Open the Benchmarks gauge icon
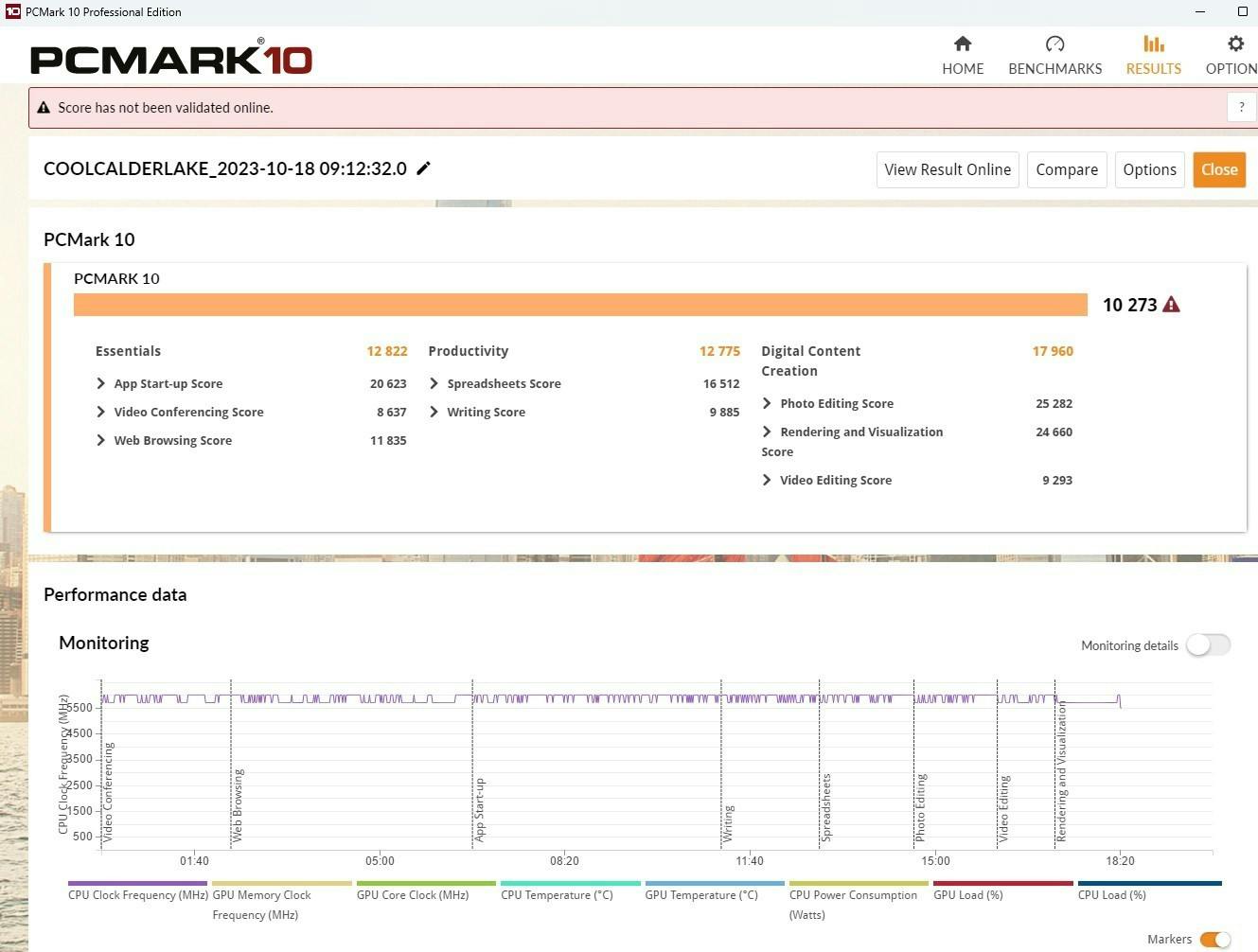The height and width of the screenshot is (952, 1258). (1054, 44)
